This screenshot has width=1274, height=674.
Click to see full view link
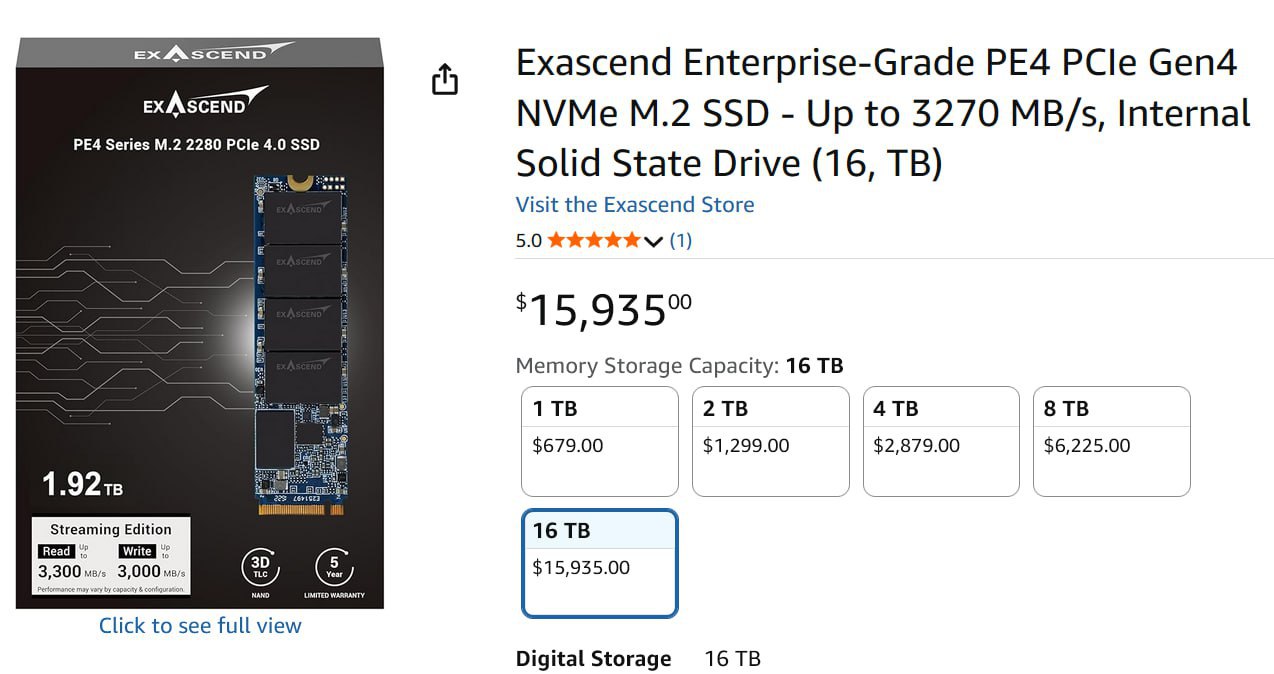click(x=200, y=626)
